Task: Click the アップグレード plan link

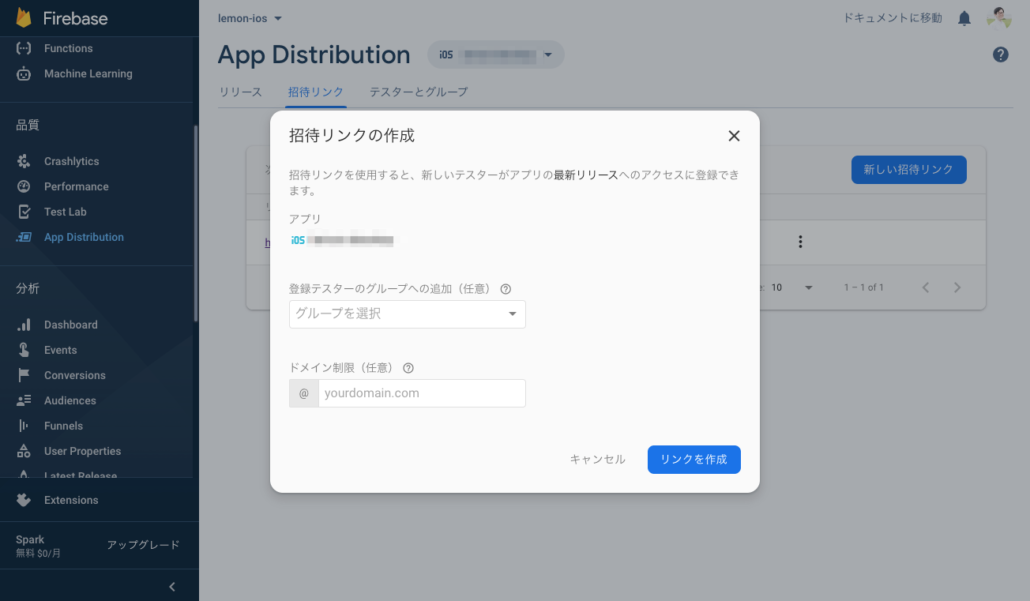Action: (x=143, y=545)
